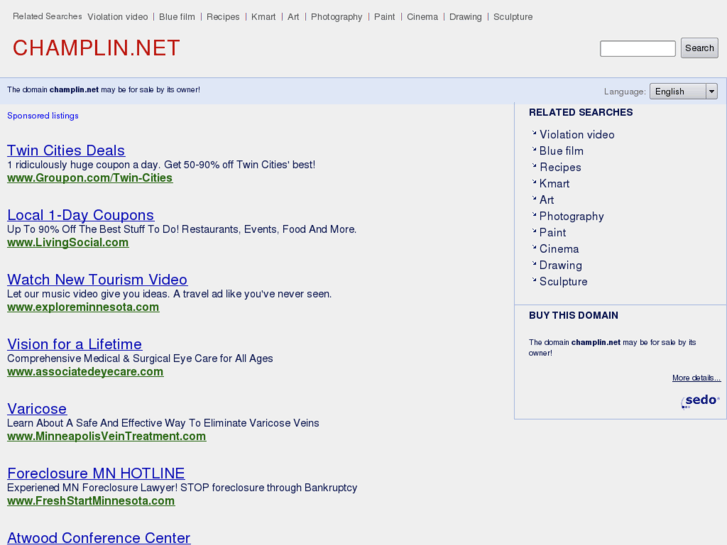Visit the www.exploreminnesota.com URL
The image size is (727, 545).
click(x=83, y=307)
